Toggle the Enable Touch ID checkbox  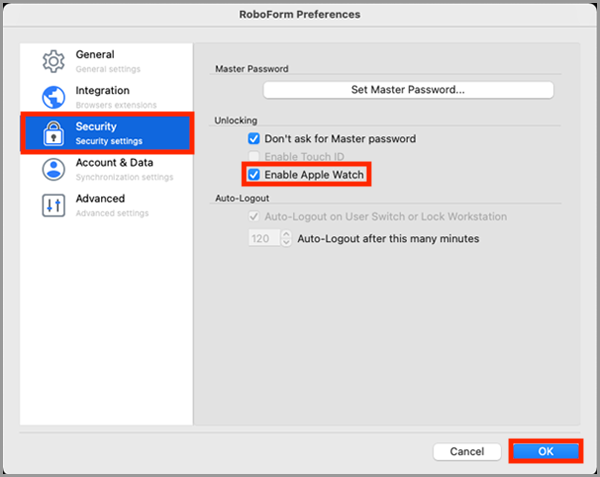254,156
